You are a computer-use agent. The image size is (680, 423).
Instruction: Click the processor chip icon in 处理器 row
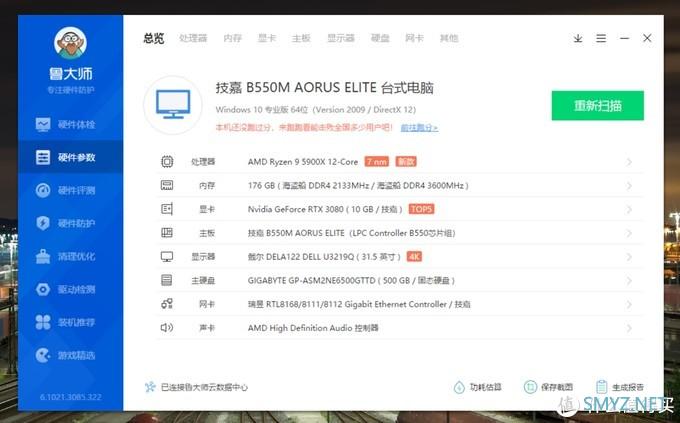pos(167,162)
